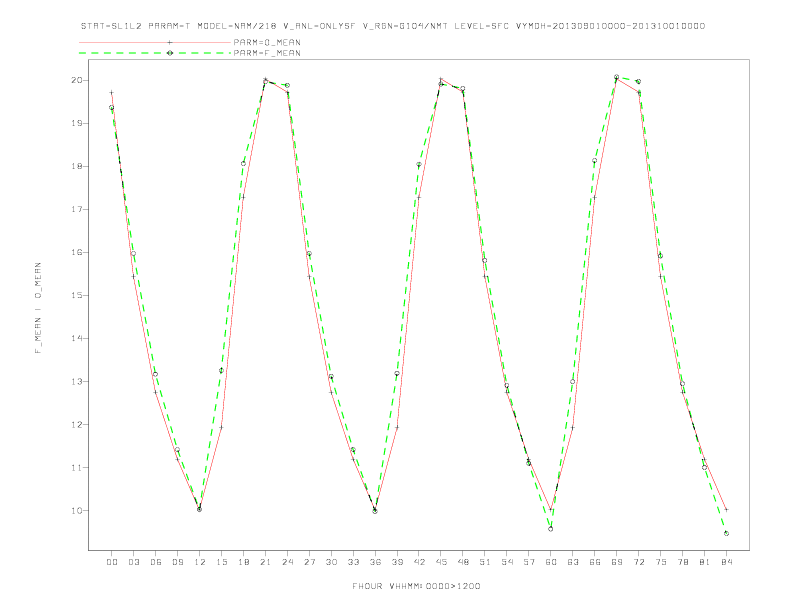Click y-axis tick label 14
This screenshot has width=792, height=612.
click(76, 338)
